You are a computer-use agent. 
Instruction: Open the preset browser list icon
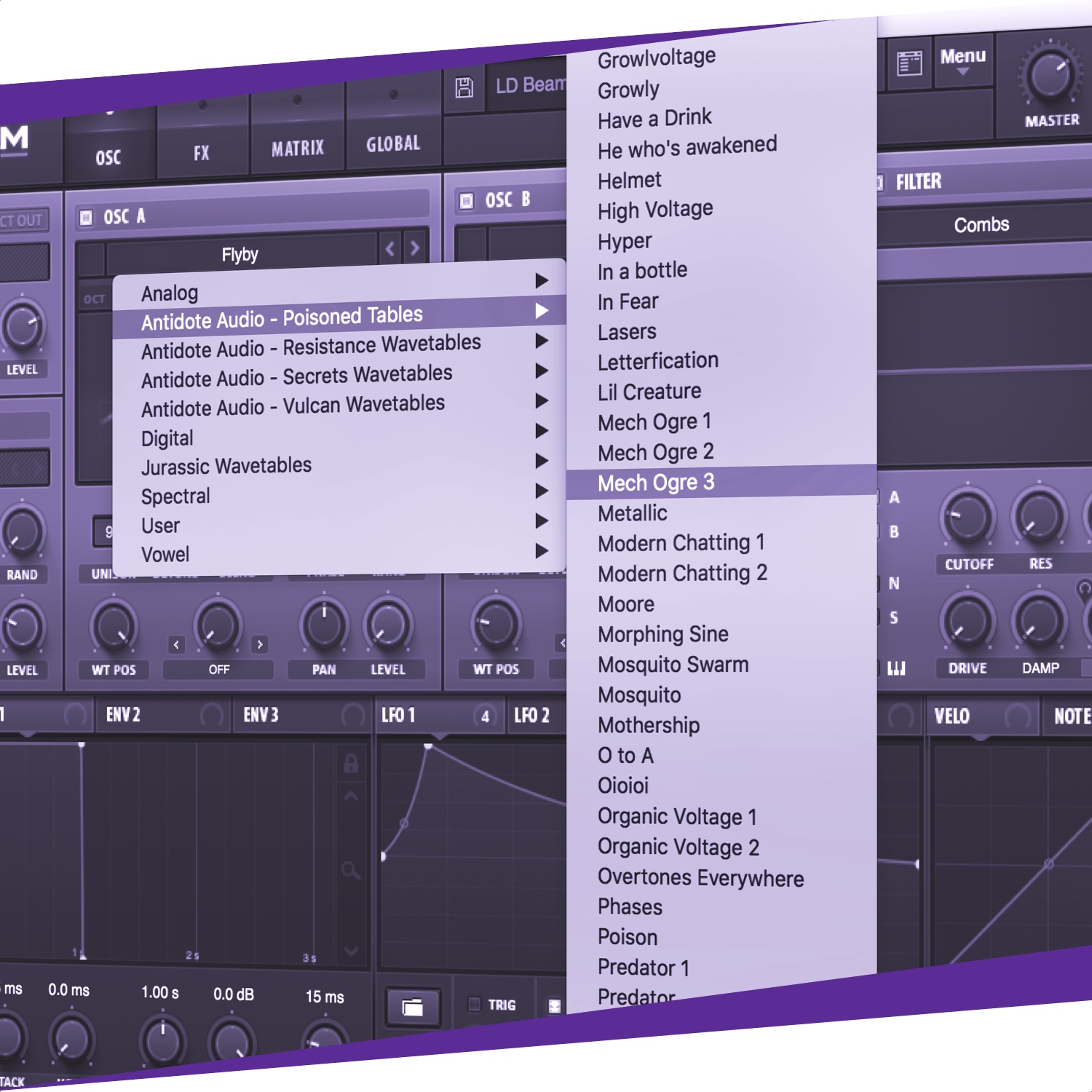tap(909, 64)
